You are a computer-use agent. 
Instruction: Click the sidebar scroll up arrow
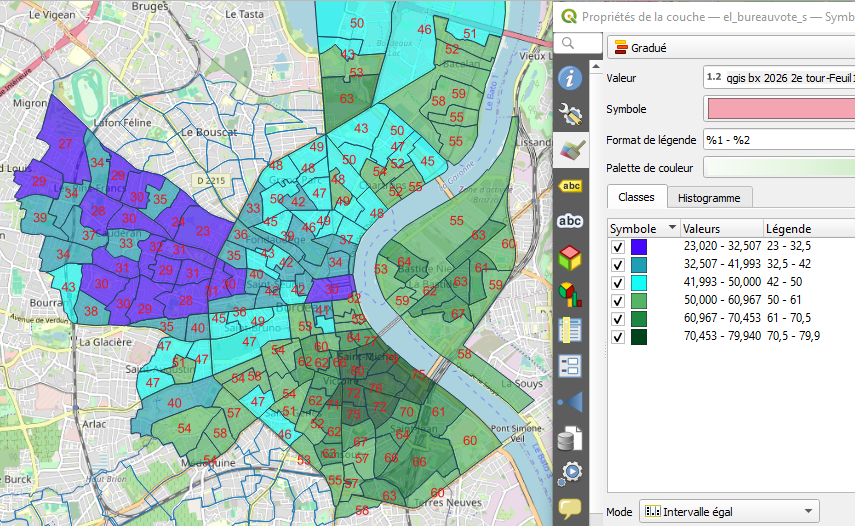point(596,66)
